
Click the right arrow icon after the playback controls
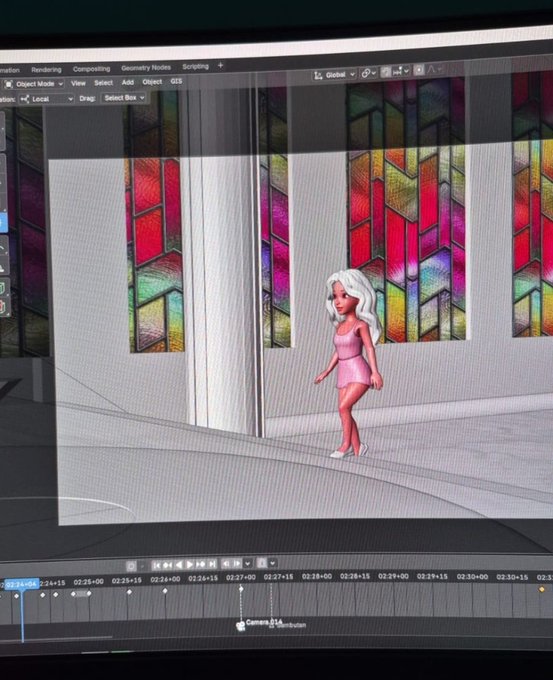[x=237, y=563]
